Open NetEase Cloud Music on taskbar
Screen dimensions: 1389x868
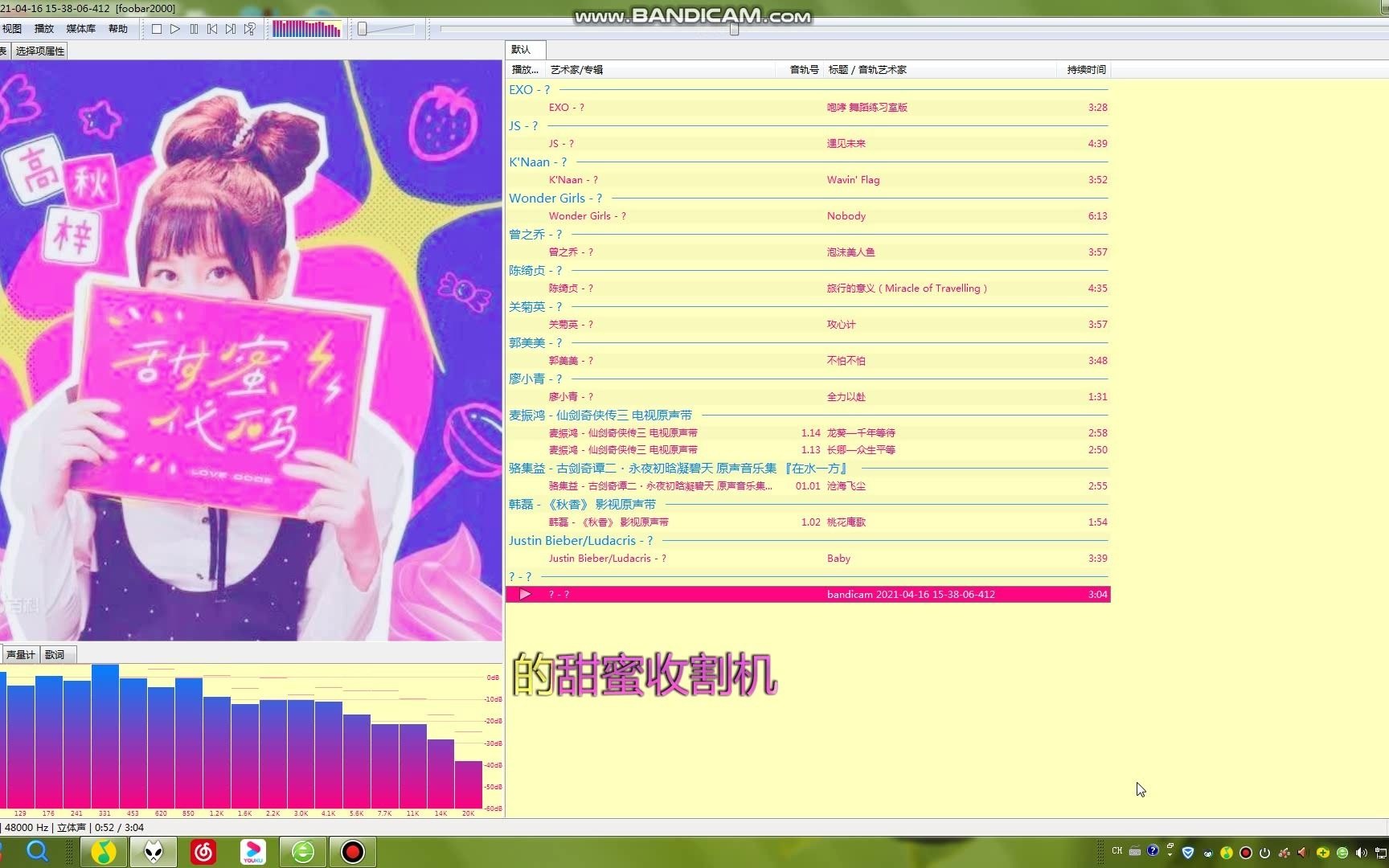tap(203, 852)
